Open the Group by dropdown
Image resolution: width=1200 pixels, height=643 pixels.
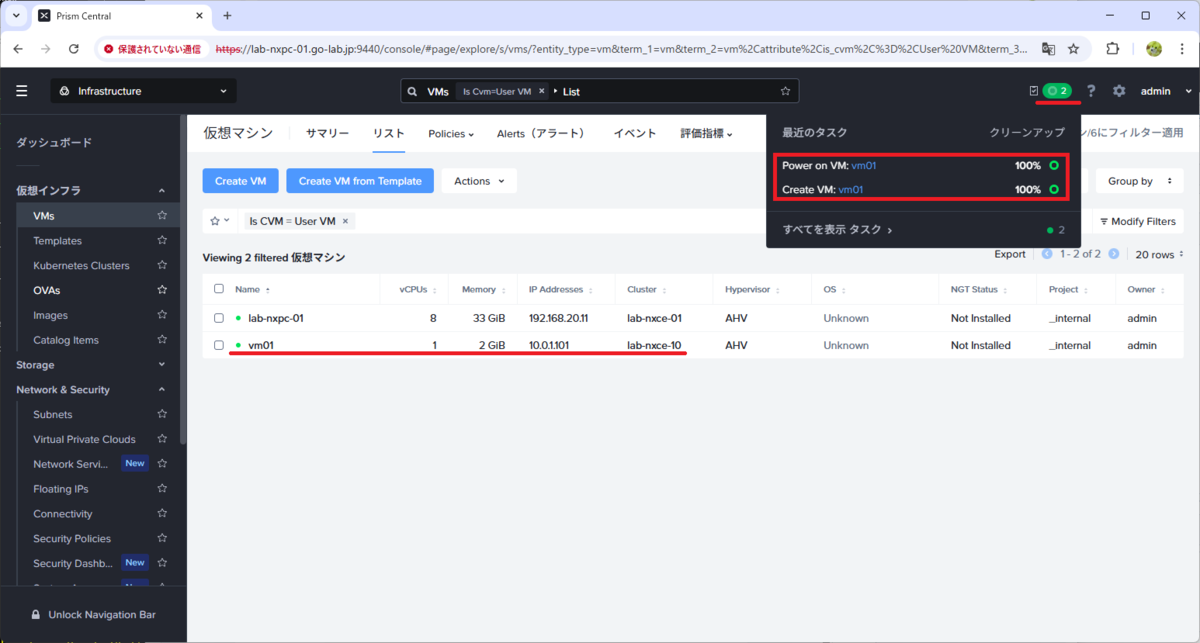[x=1138, y=181]
